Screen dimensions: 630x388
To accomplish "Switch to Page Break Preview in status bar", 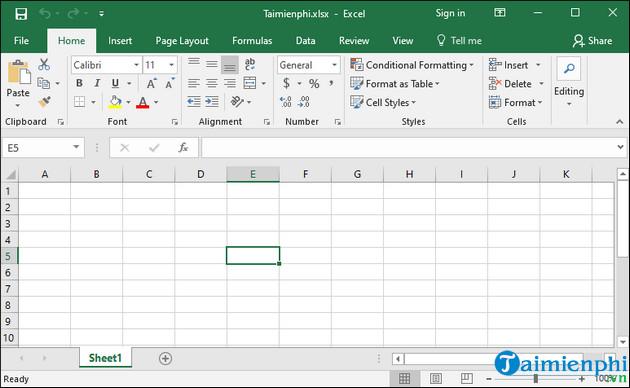I will [466, 378].
